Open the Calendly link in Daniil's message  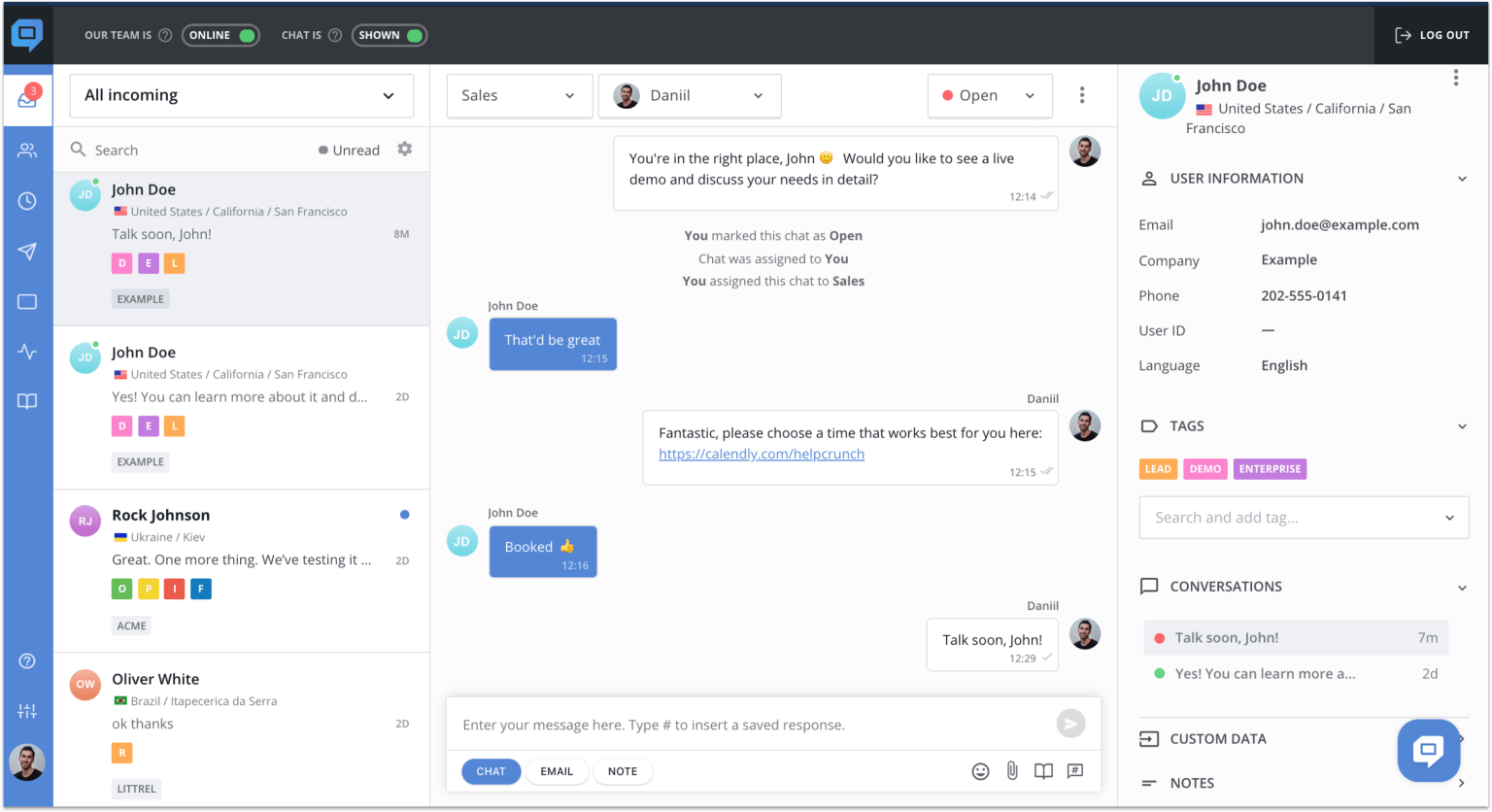click(x=761, y=454)
